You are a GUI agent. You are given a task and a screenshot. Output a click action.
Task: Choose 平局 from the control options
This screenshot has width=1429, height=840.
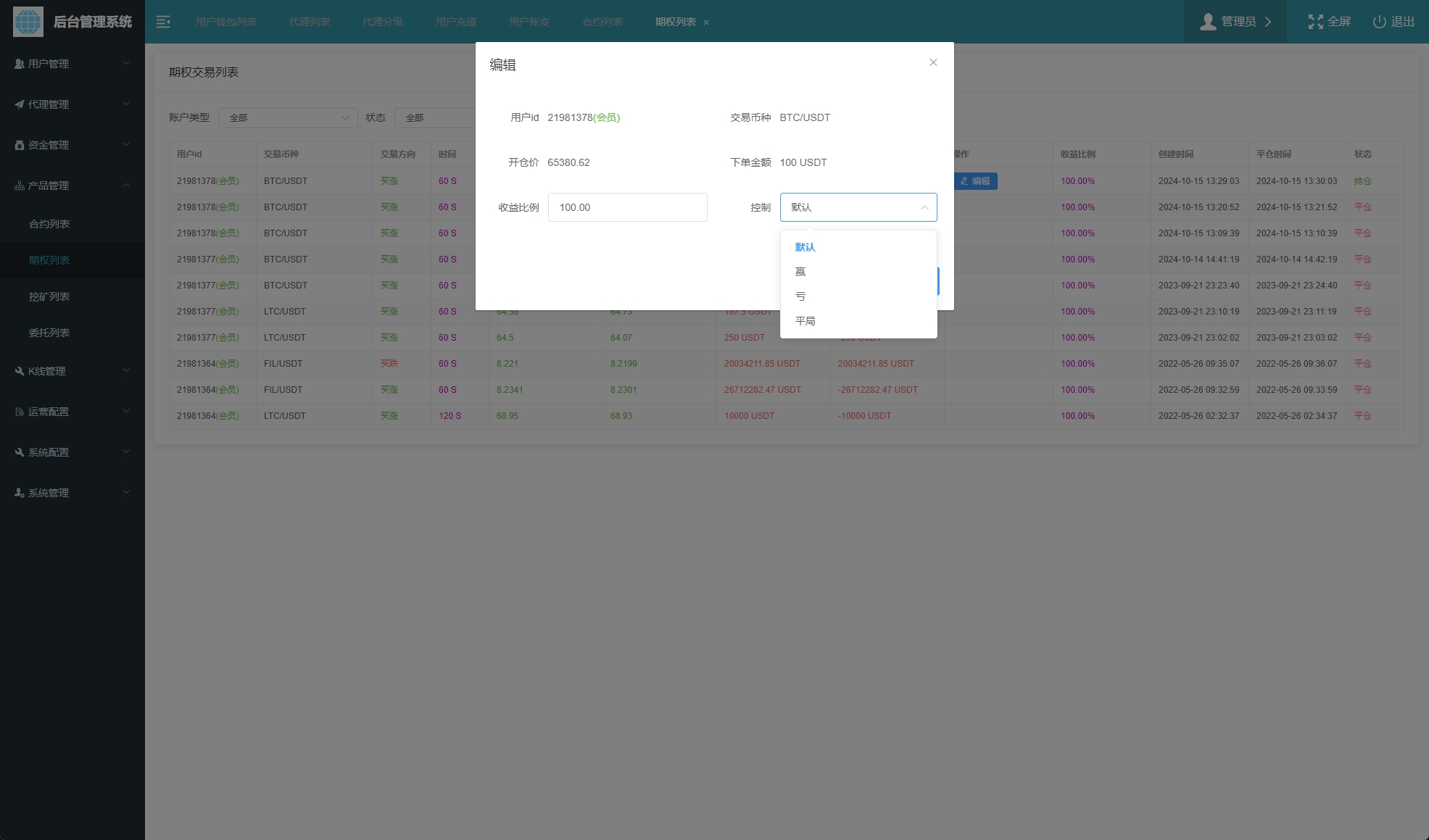click(805, 321)
